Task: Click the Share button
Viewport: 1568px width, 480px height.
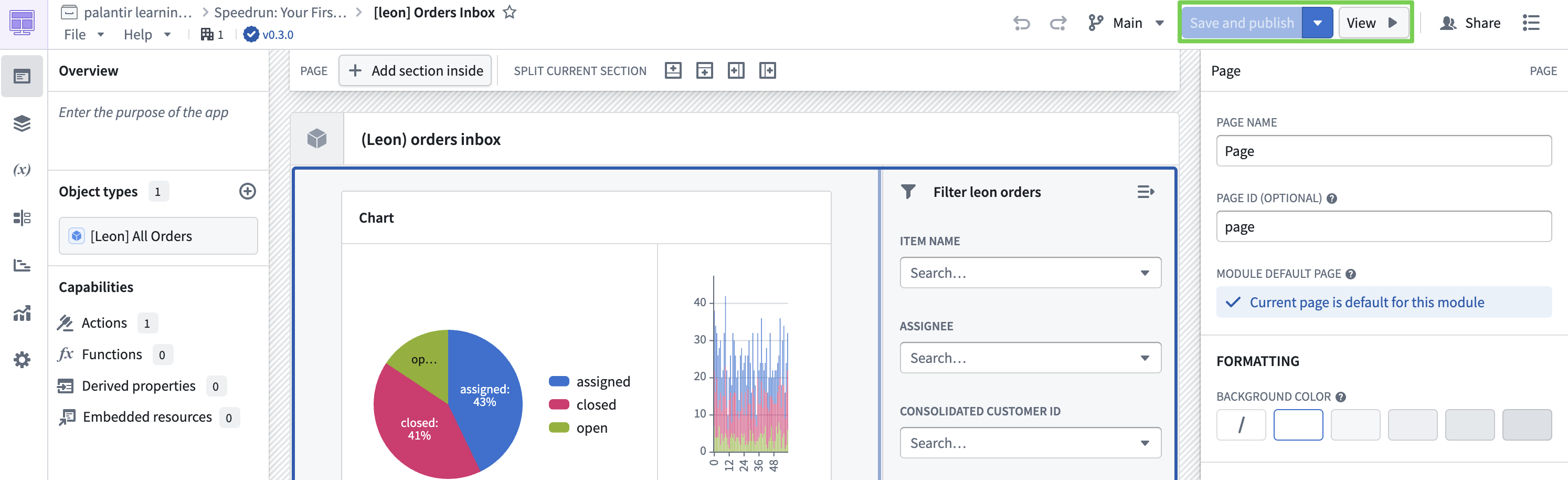Action: (x=1470, y=23)
